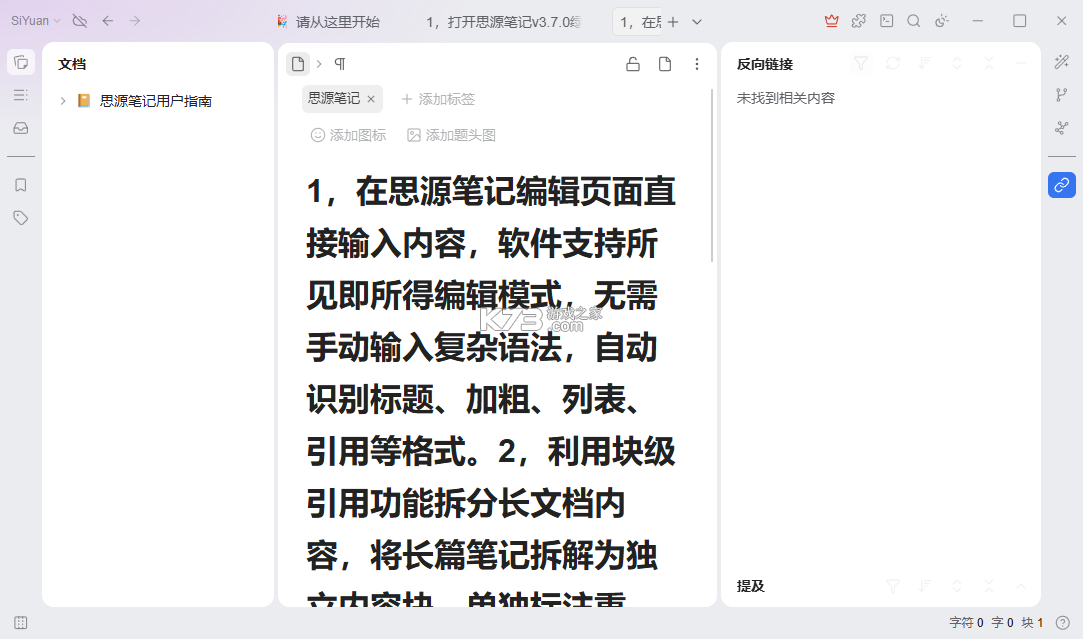Collapse all in 反向链接 panel
Viewport: 1083px width, 639px height.
click(x=988, y=64)
